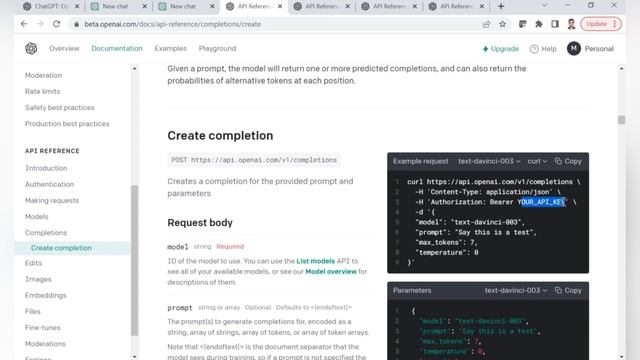Screen dimensions: 640x360
Task: Open Safety best practices page
Action: 60,107
